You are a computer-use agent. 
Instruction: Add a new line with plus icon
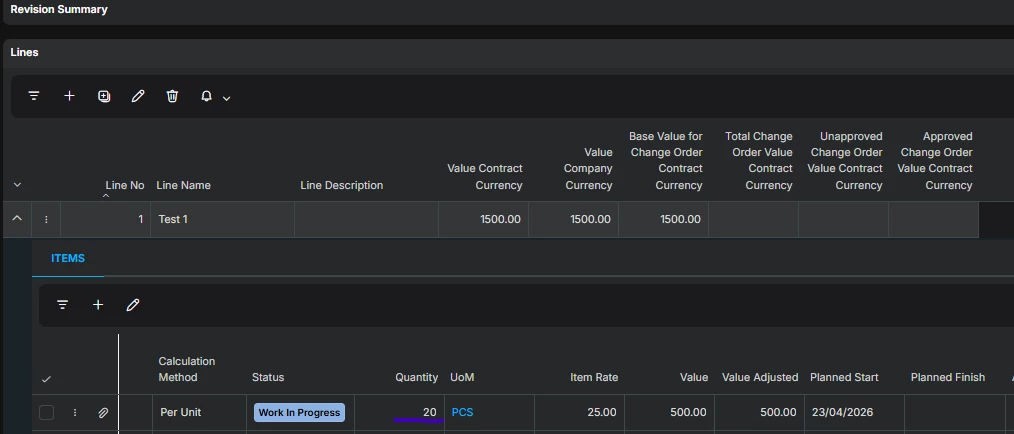click(69, 96)
